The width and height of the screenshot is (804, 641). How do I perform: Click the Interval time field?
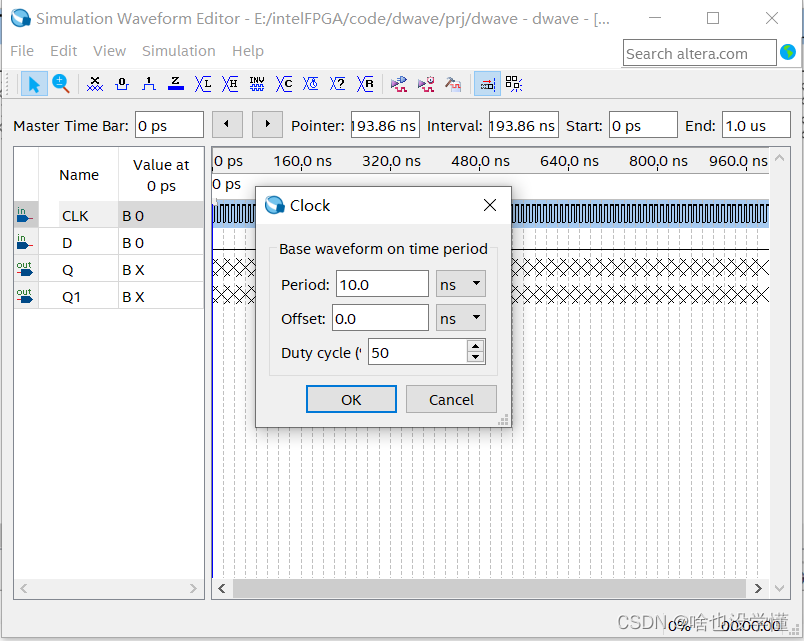click(x=524, y=125)
